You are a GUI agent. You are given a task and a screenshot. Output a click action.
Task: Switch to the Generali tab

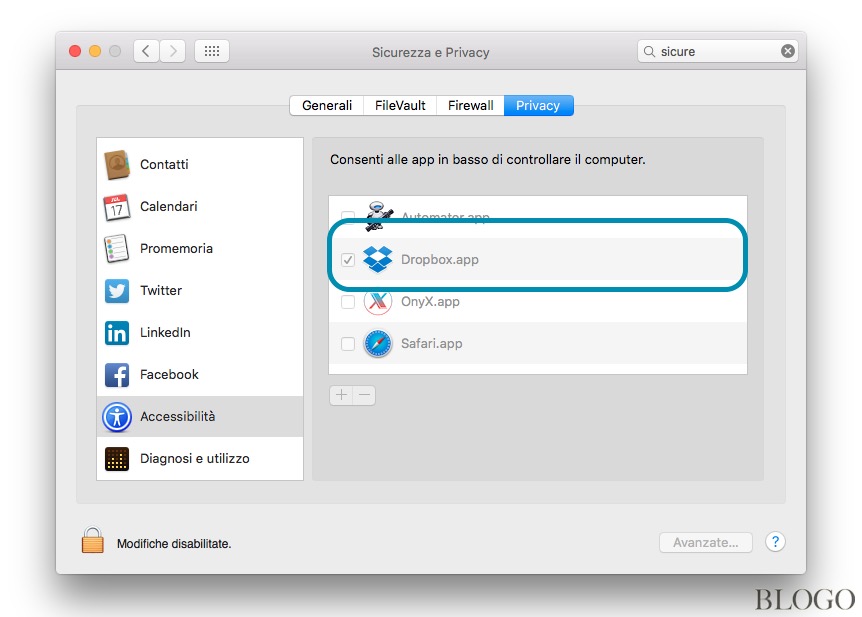coord(327,105)
